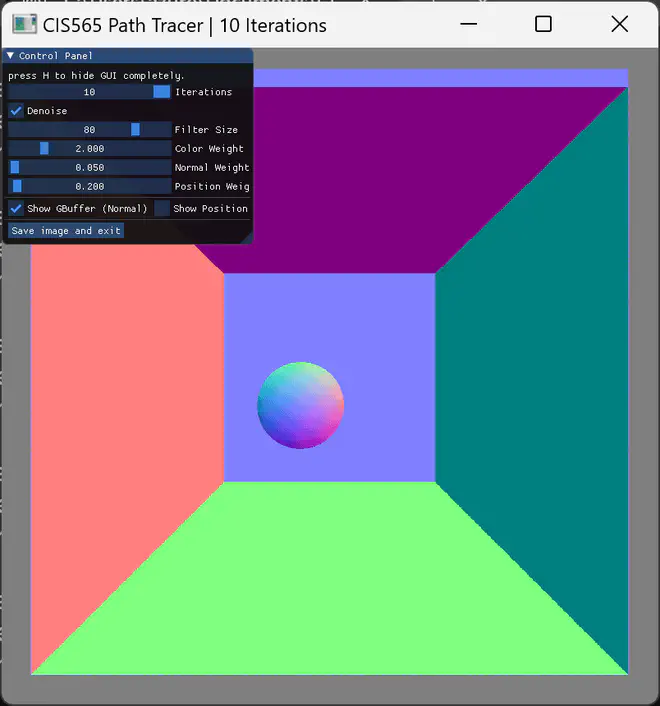Click the sphere in the rendered scene
The image size is (660, 706).
tap(301, 405)
